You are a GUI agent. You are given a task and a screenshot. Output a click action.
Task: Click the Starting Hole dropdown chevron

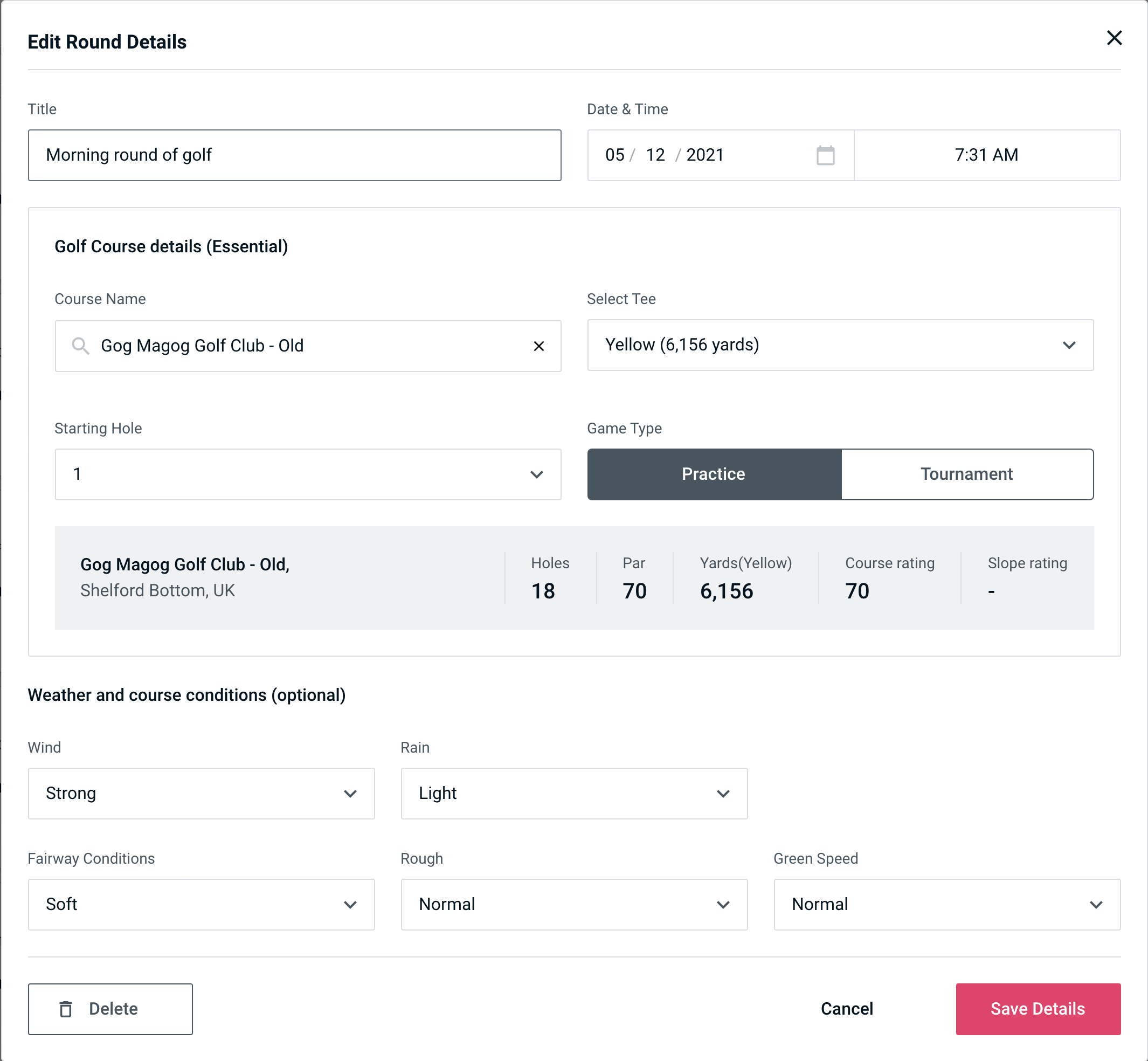[536, 475]
